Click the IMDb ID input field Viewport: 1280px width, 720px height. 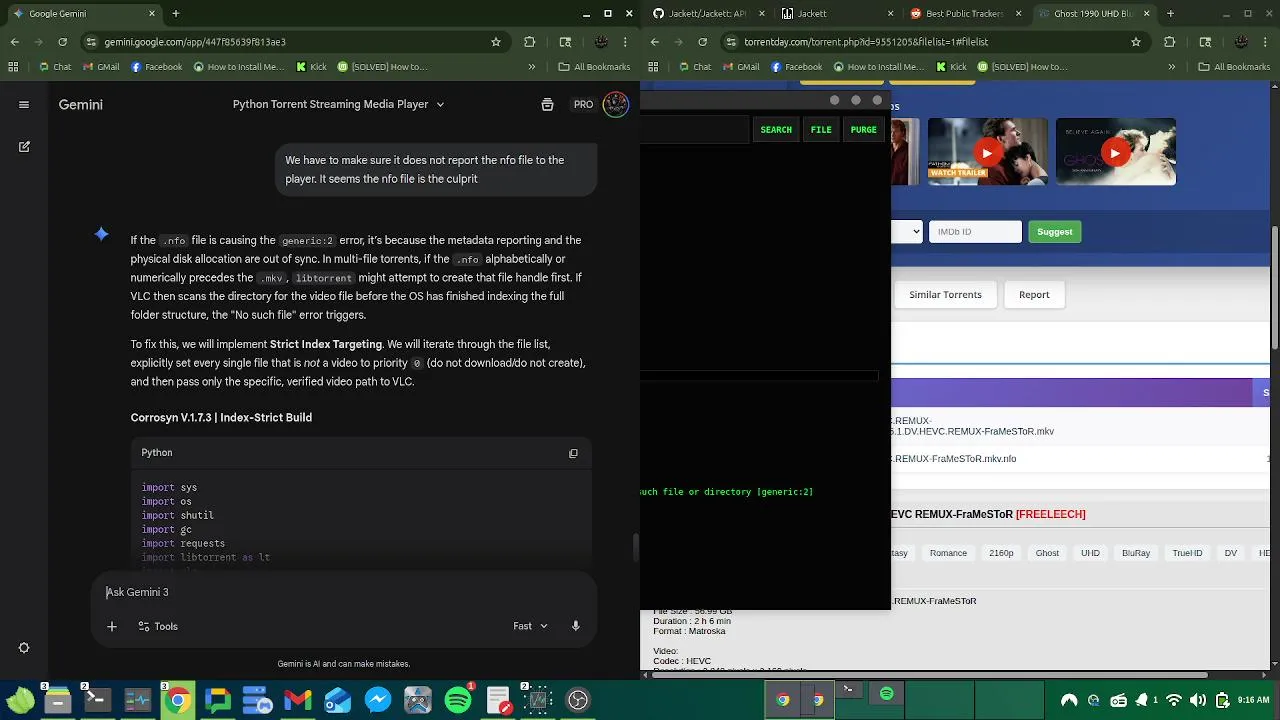976,231
